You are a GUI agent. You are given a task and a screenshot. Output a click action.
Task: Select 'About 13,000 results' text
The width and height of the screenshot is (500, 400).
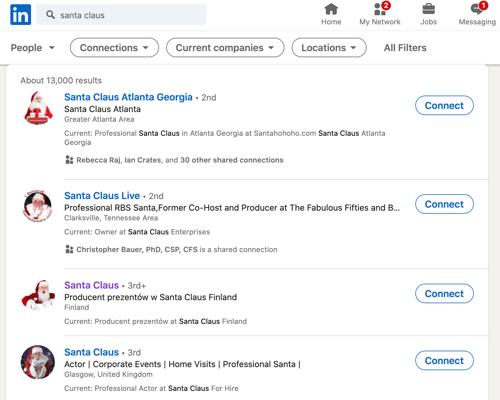coord(61,80)
